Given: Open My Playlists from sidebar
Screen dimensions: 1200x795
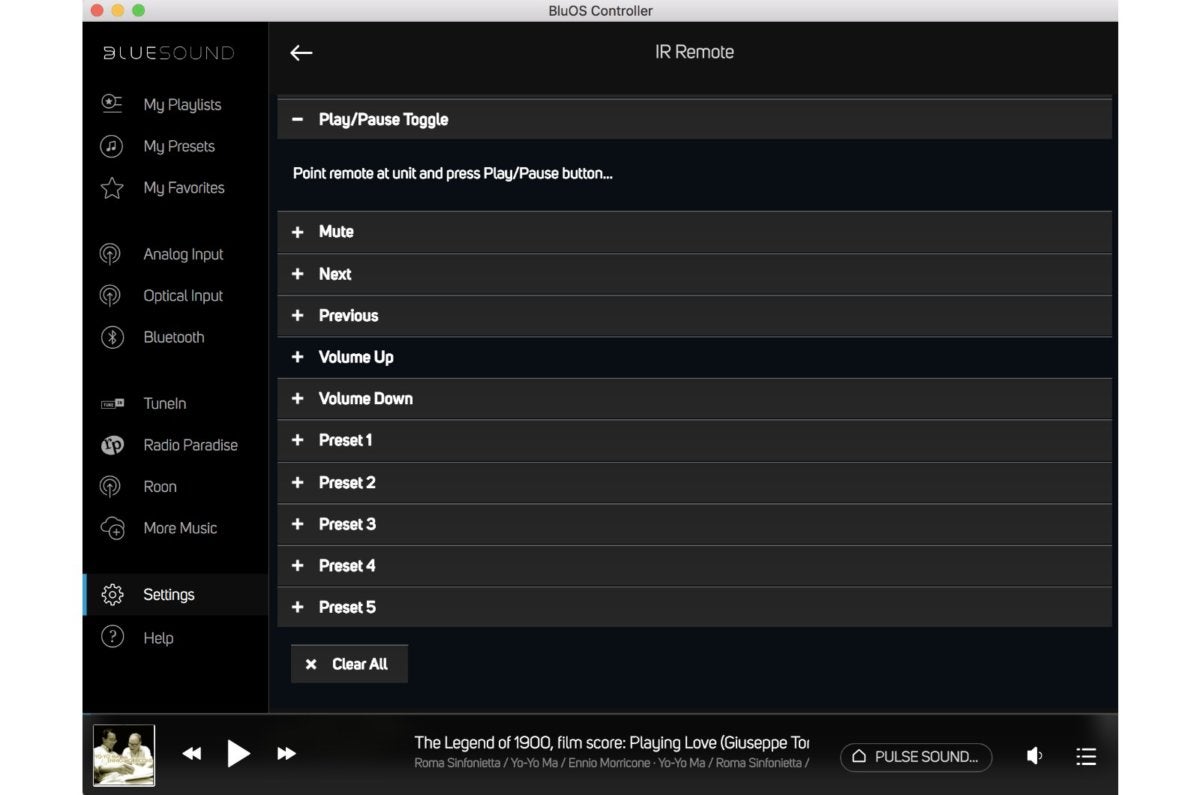Looking at the screenshot, I should pos(182,105).
